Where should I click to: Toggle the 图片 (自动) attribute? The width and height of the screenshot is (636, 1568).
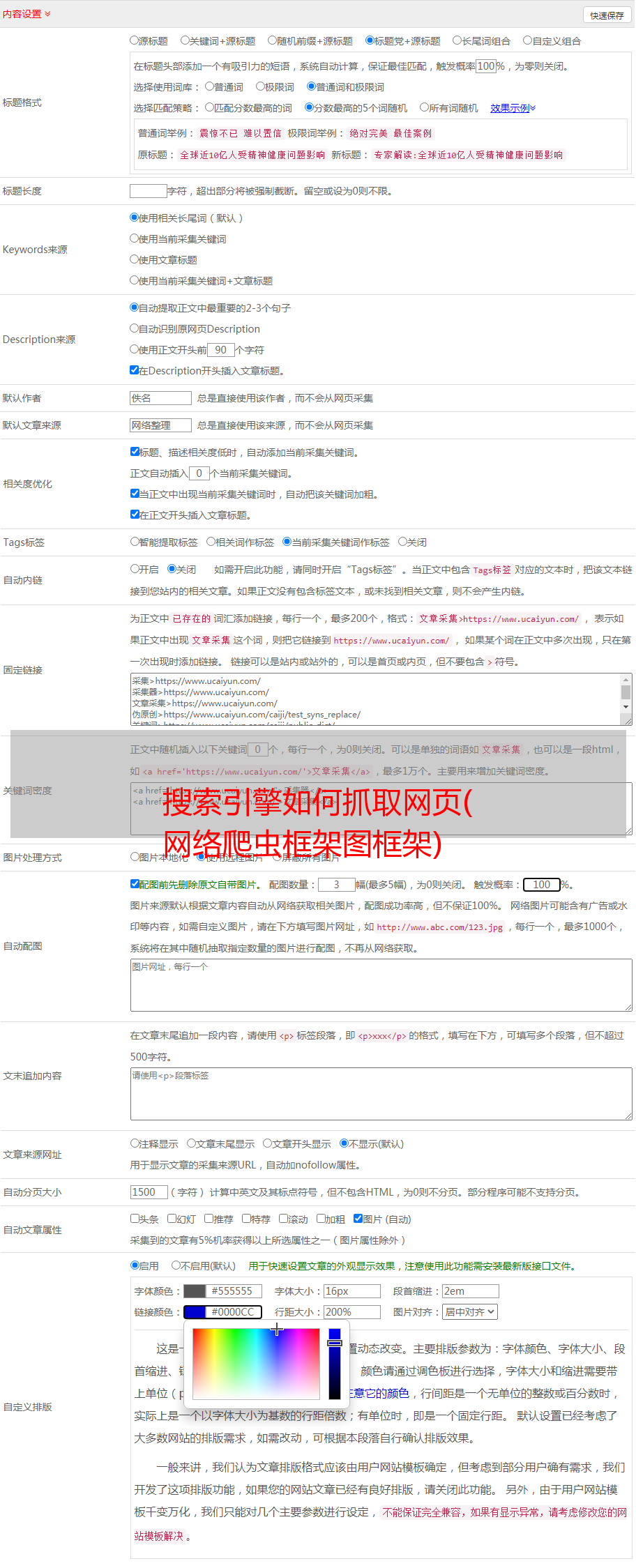(x=358, y=1219)
